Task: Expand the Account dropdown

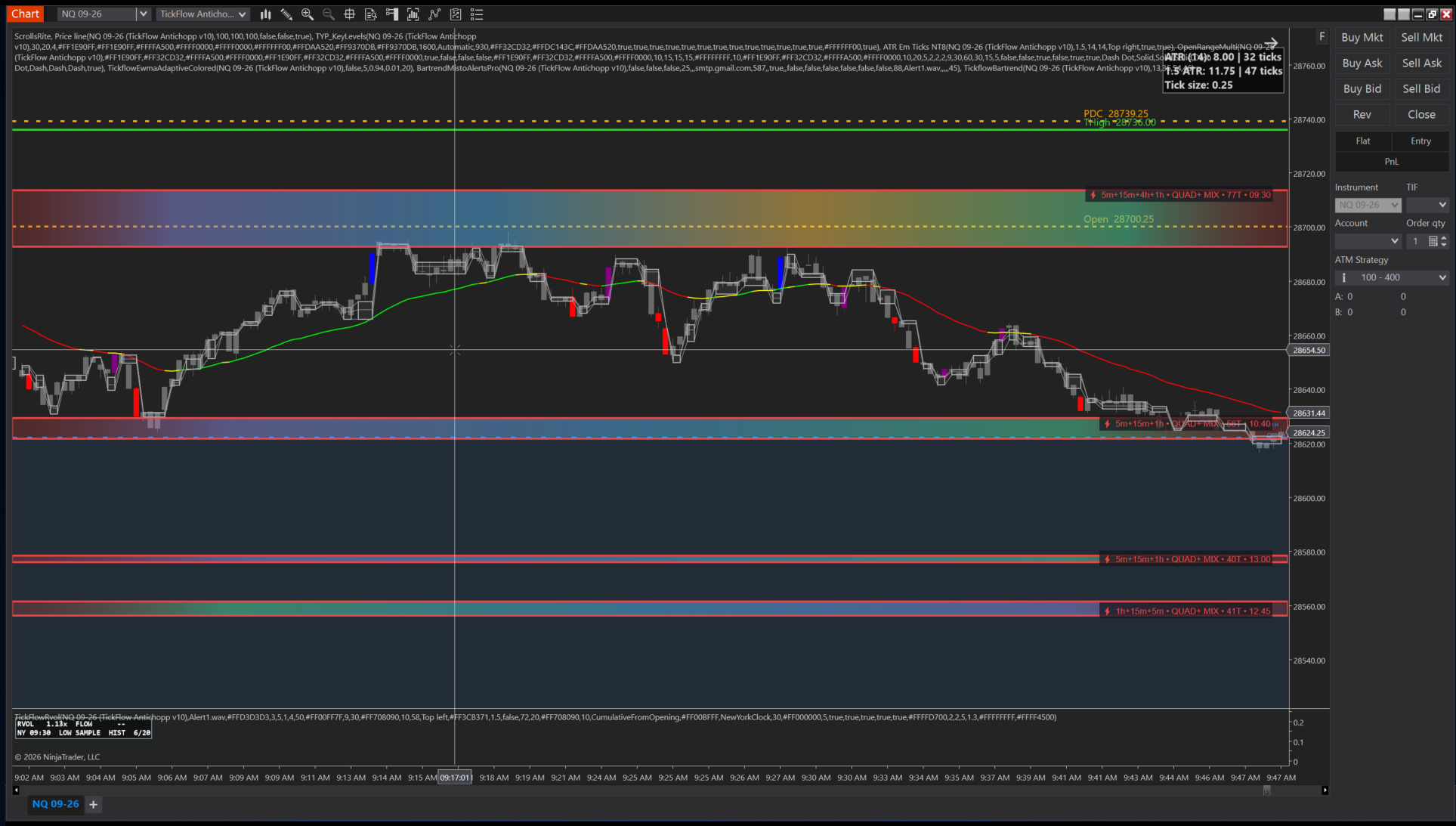Action: [1368, 241]
